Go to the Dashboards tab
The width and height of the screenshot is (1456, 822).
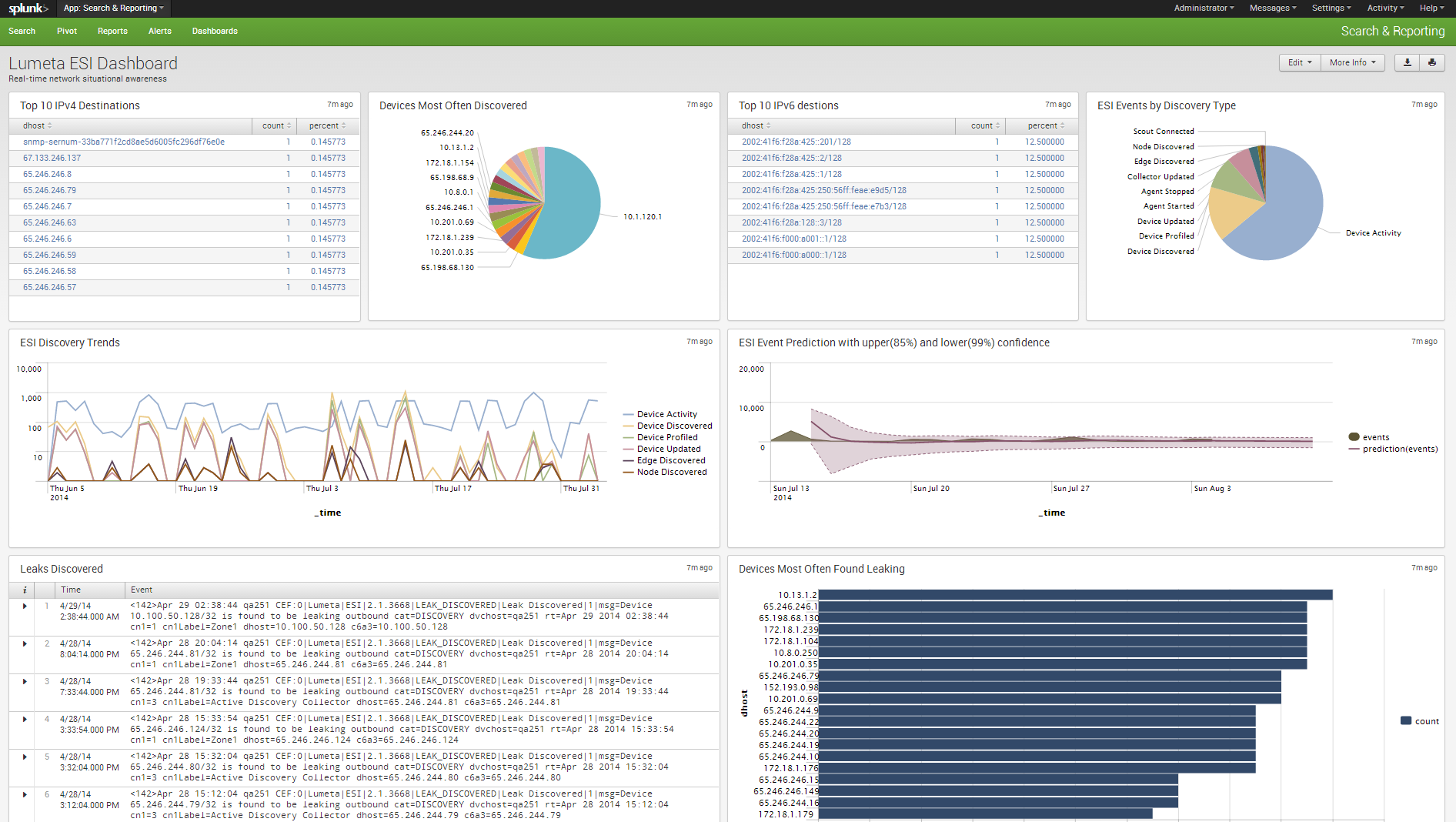point(215,31)
